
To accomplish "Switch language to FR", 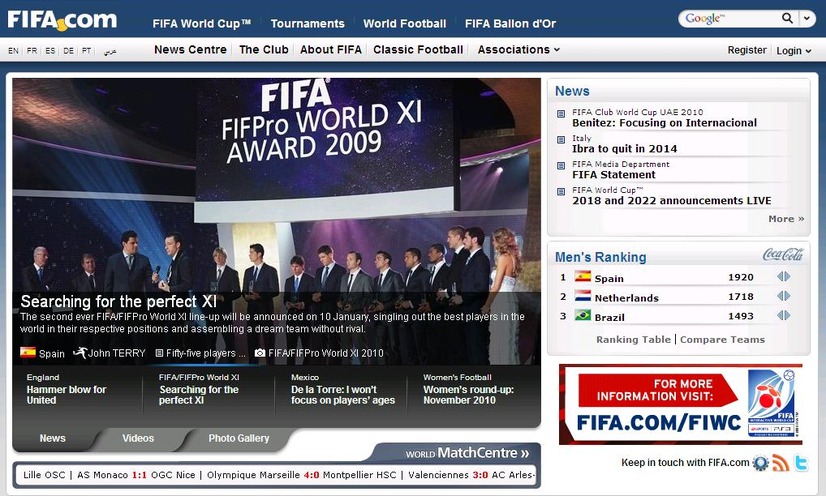I will [x=32, y=51].
